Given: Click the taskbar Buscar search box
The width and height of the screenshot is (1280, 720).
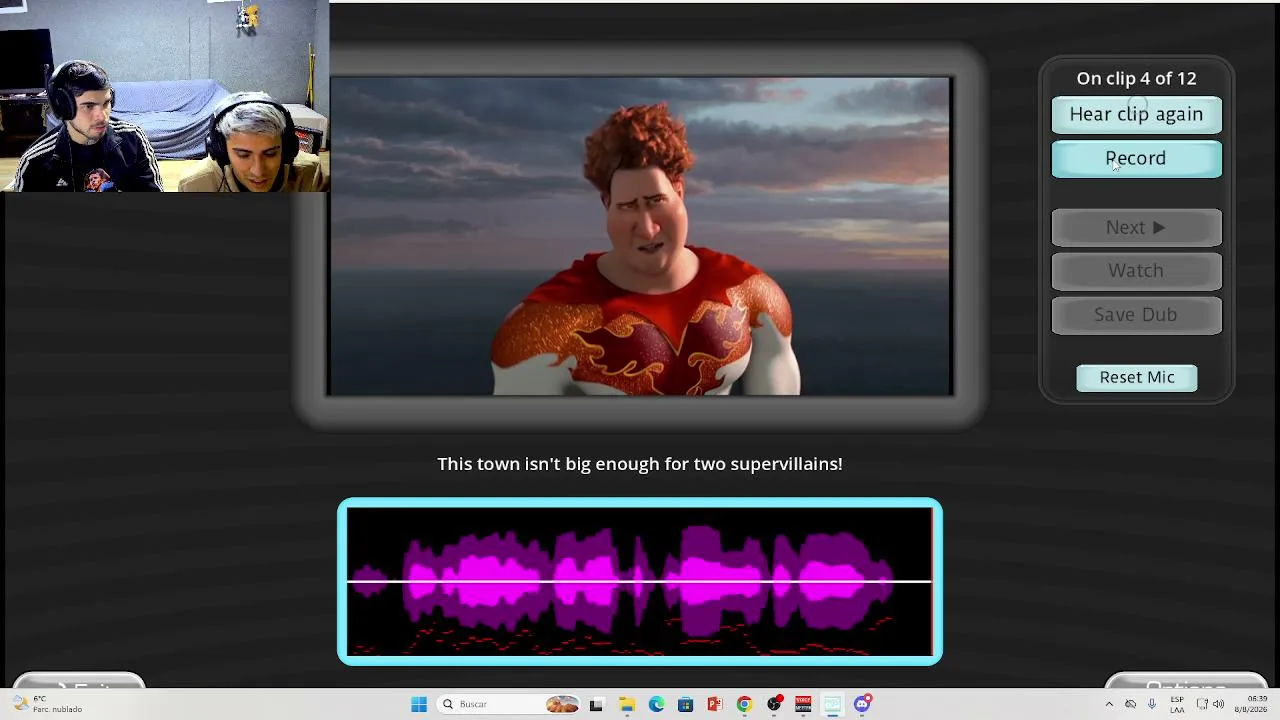Looking at the screenshot, I should click(x=510, y=704).
